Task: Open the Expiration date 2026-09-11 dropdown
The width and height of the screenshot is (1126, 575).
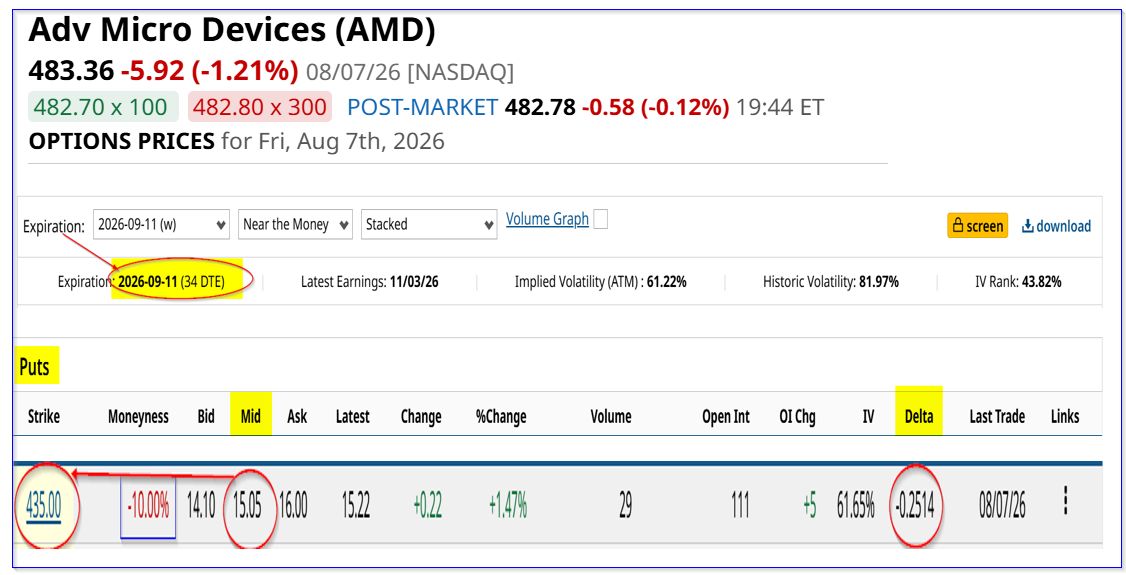Action: click(162, 225)
